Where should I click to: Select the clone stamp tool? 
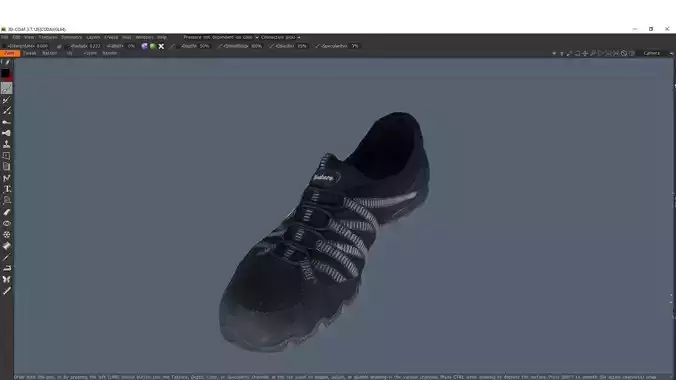pyautogui.click(x=6, y=144)
